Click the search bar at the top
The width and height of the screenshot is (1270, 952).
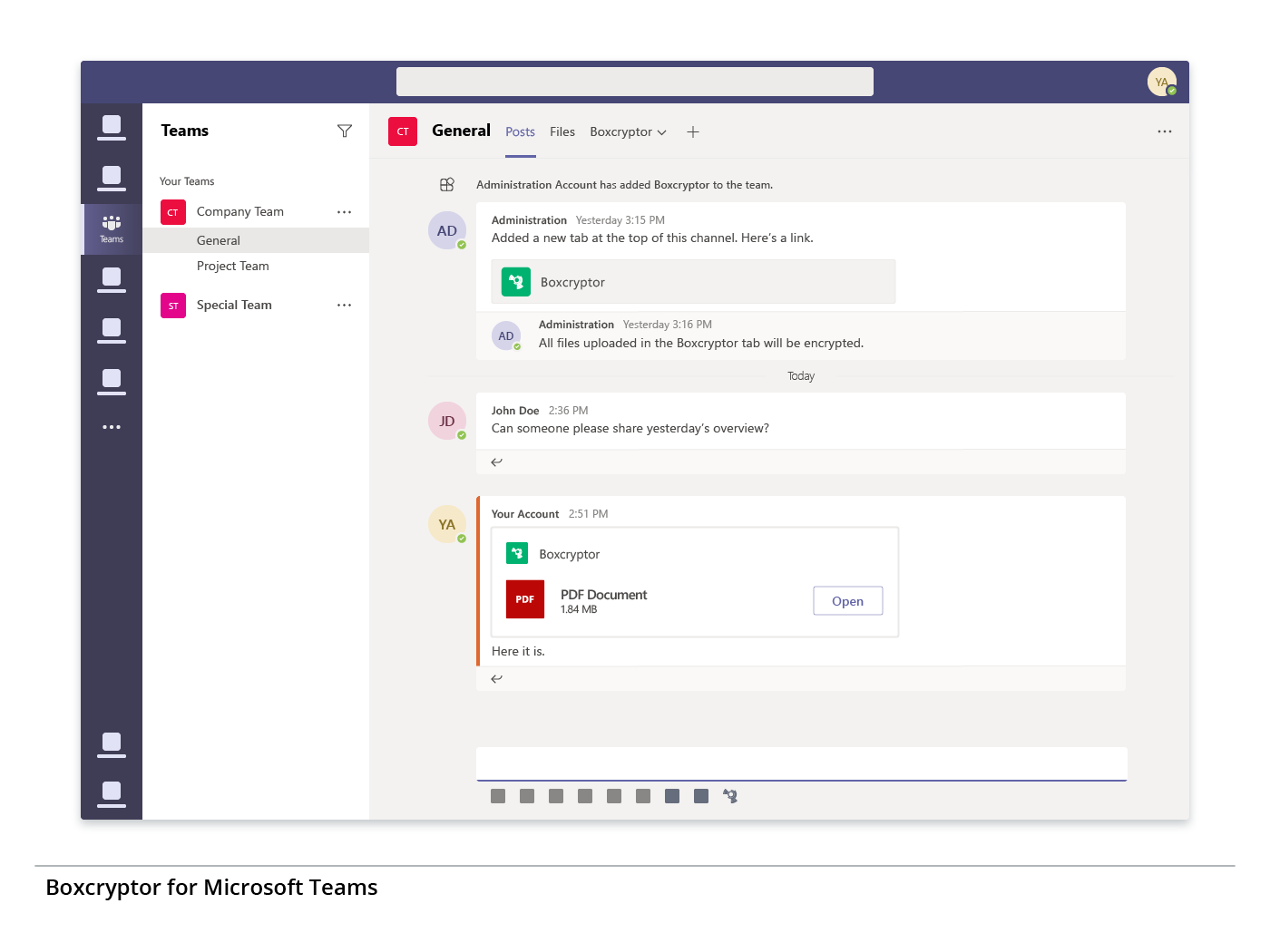tap(635, 82)
